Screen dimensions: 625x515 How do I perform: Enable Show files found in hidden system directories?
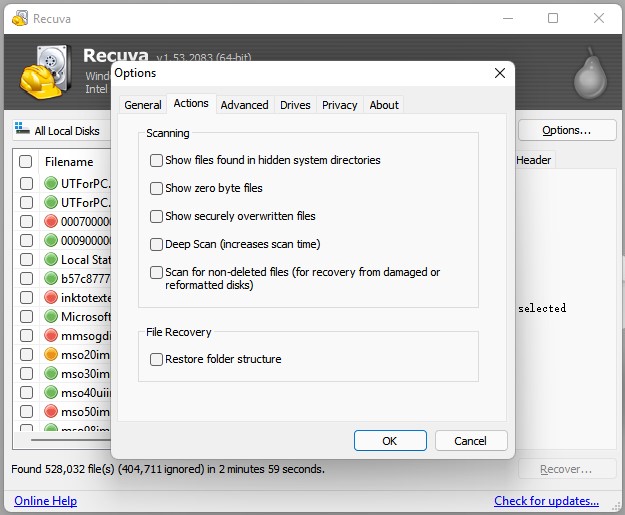[x=156, y=160]
